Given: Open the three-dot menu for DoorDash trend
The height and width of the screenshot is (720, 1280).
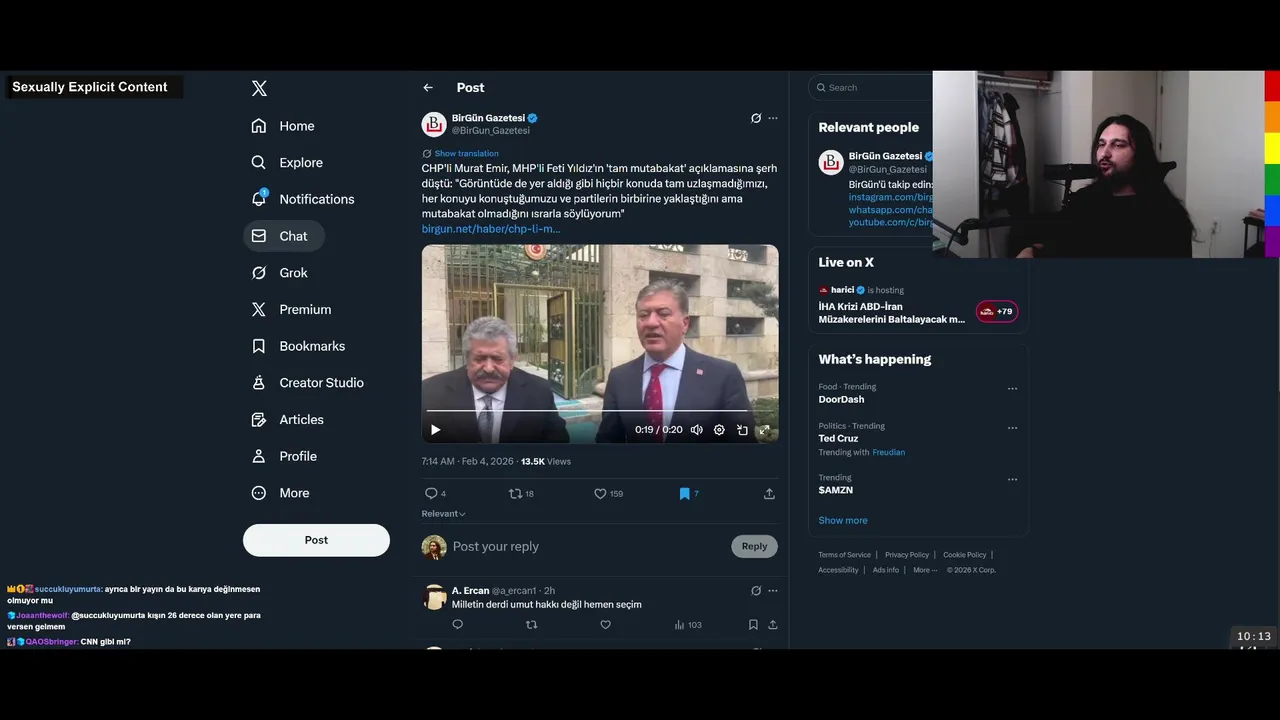Looking at the screenshot, I should (x=1012, y=388).
